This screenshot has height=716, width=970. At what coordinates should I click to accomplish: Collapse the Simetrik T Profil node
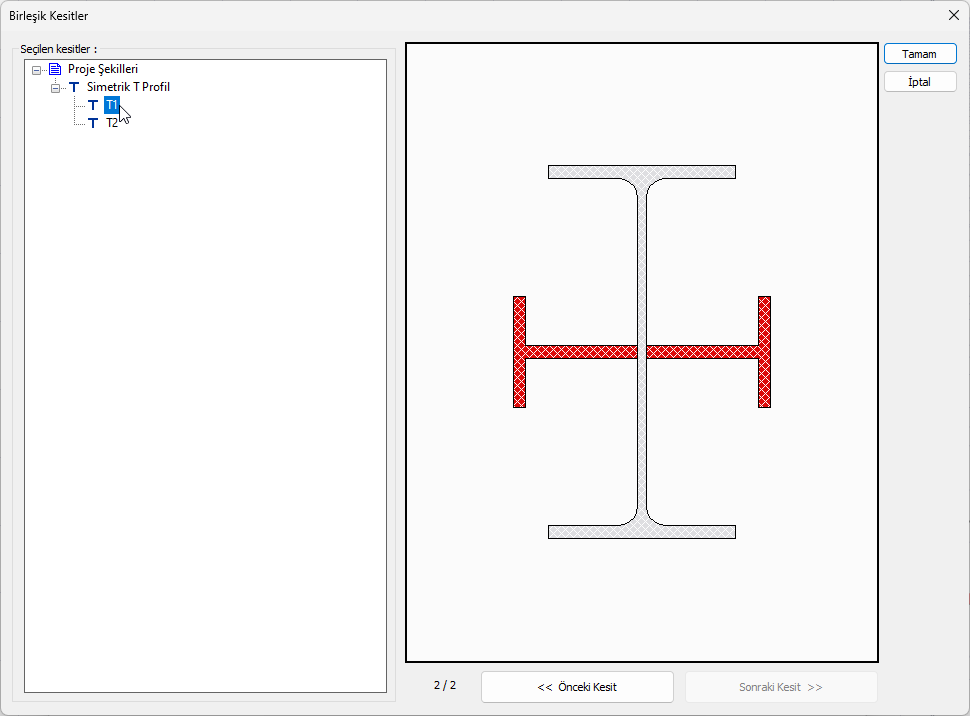55,88
